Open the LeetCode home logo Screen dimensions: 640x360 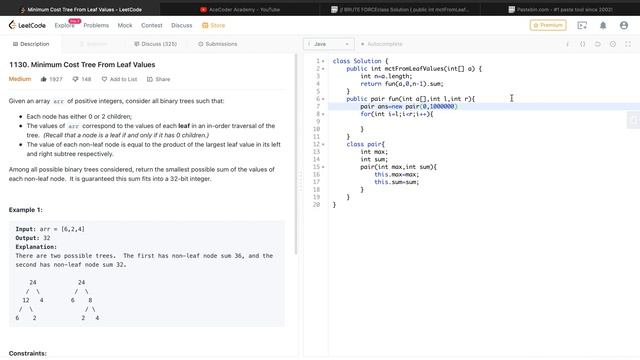pos(27,25)
